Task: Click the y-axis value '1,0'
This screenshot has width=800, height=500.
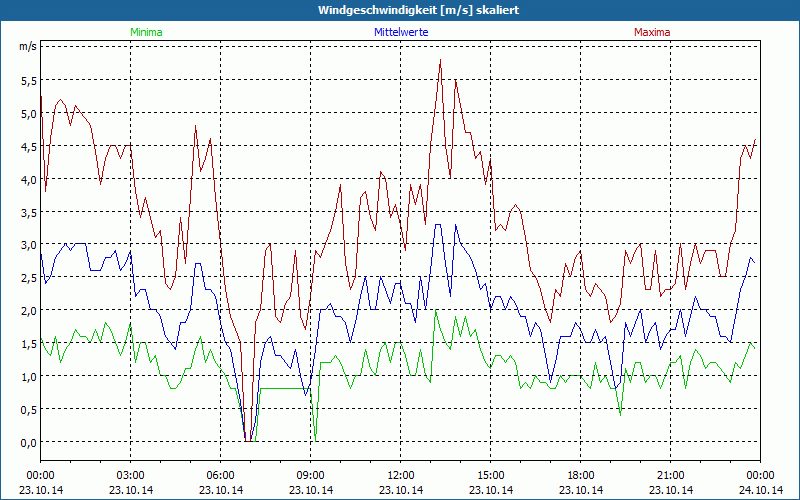Action: click(x=28, y=377)
